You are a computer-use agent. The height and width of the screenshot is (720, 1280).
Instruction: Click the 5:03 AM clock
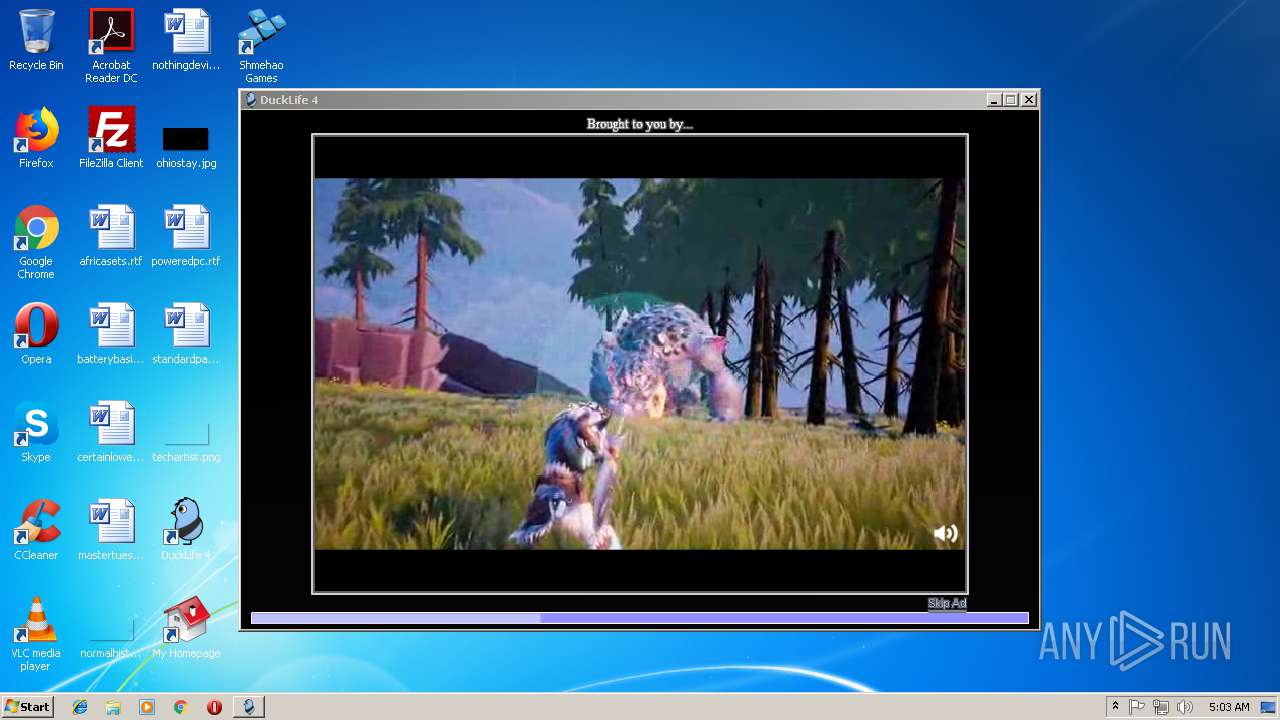(x=1229, y=707)
